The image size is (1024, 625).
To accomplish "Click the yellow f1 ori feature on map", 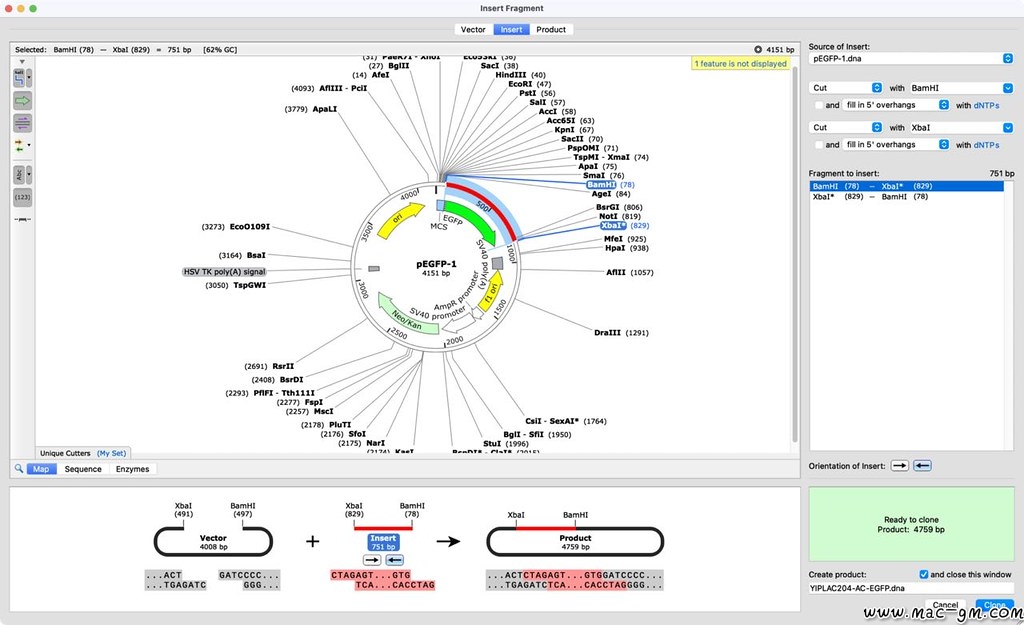I will click(x=490, y=291).
